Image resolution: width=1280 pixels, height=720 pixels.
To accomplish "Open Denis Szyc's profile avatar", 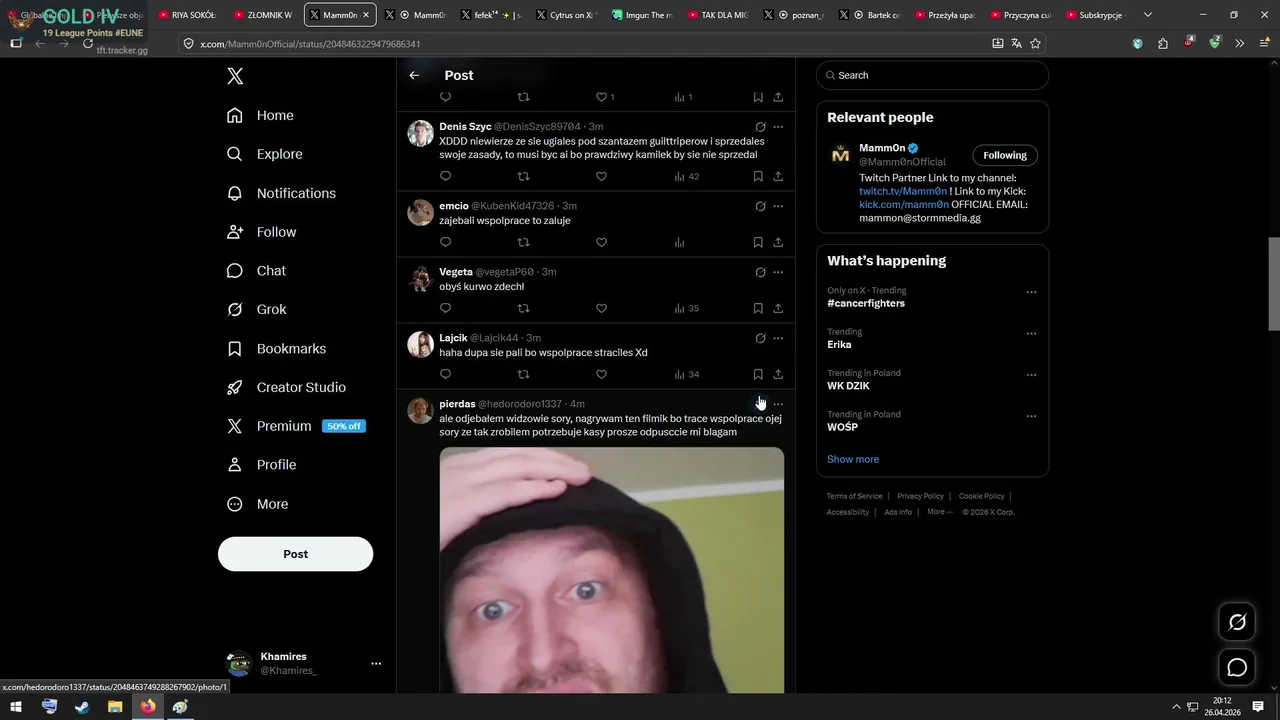I will pyautogui.click(x=420, y=133).
